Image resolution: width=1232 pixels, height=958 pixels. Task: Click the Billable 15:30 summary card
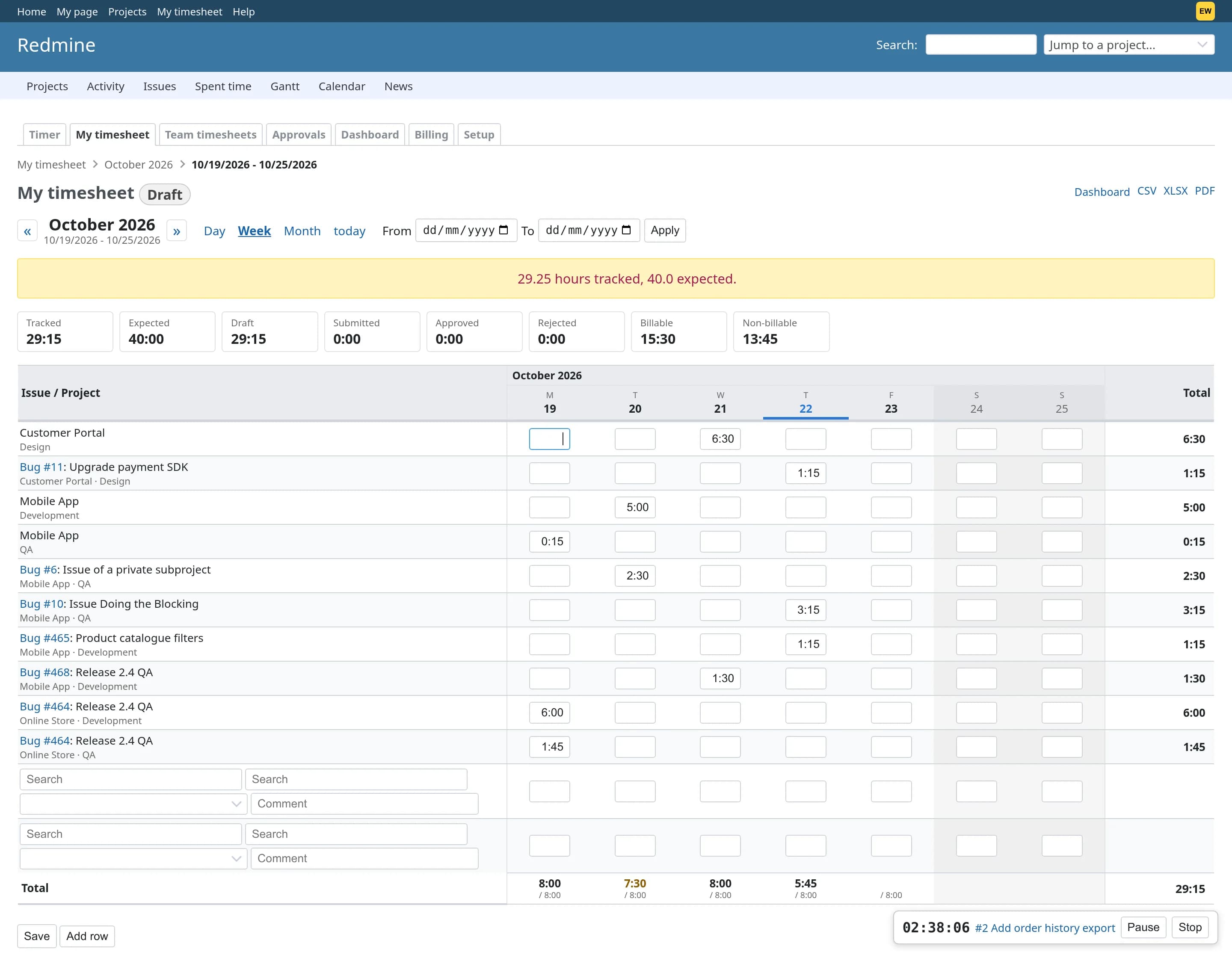coord(678,331)
